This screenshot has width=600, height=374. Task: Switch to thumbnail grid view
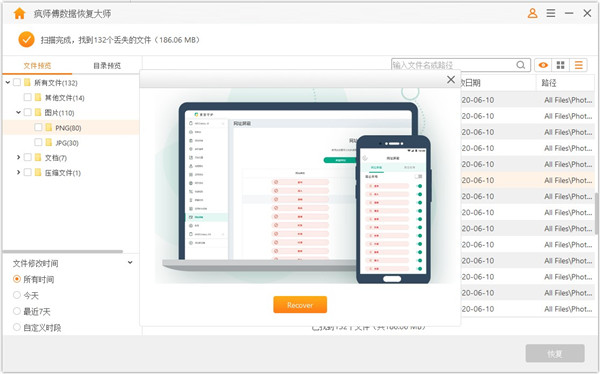(561, 65)
